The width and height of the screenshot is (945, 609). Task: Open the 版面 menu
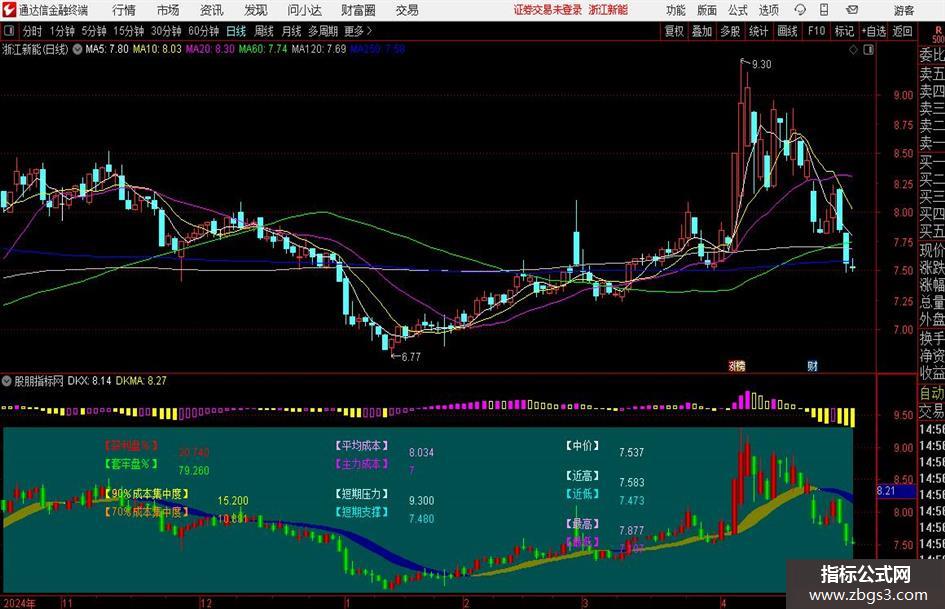pyautogui.click(x=707, y=10)
